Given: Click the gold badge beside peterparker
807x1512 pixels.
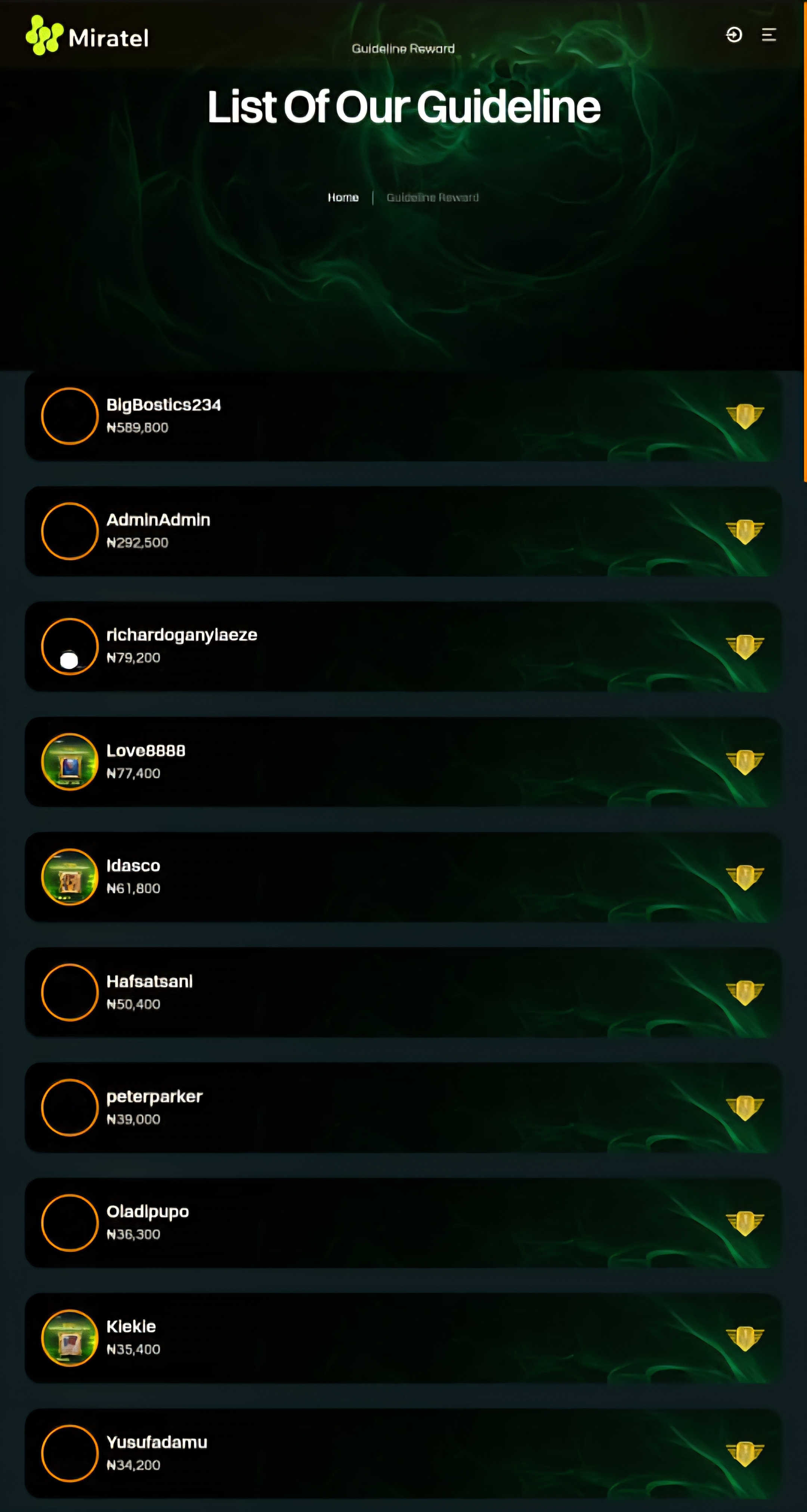Looking at the screenshot, I should coord(745,1107).
